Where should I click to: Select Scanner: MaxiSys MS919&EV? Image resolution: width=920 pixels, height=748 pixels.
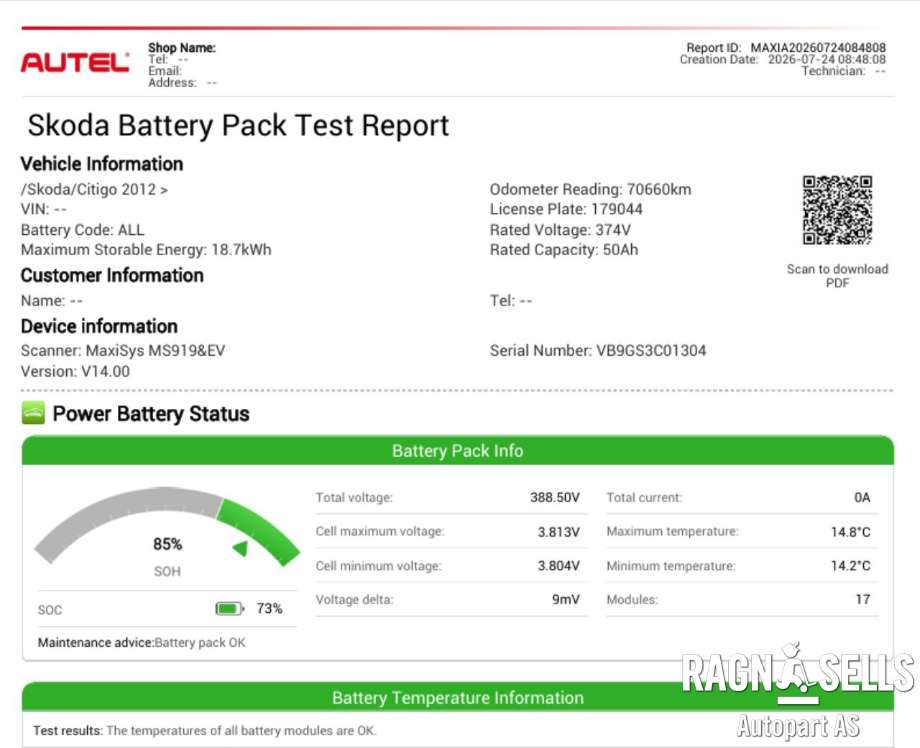coord(123,351)
